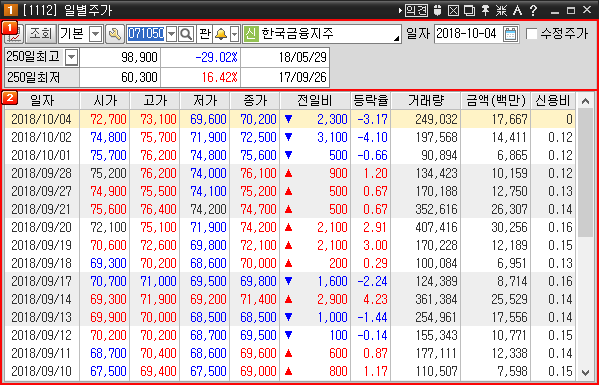Click the alarm bell icon
This screenshot has height=385, width=599.
point(221,35)
